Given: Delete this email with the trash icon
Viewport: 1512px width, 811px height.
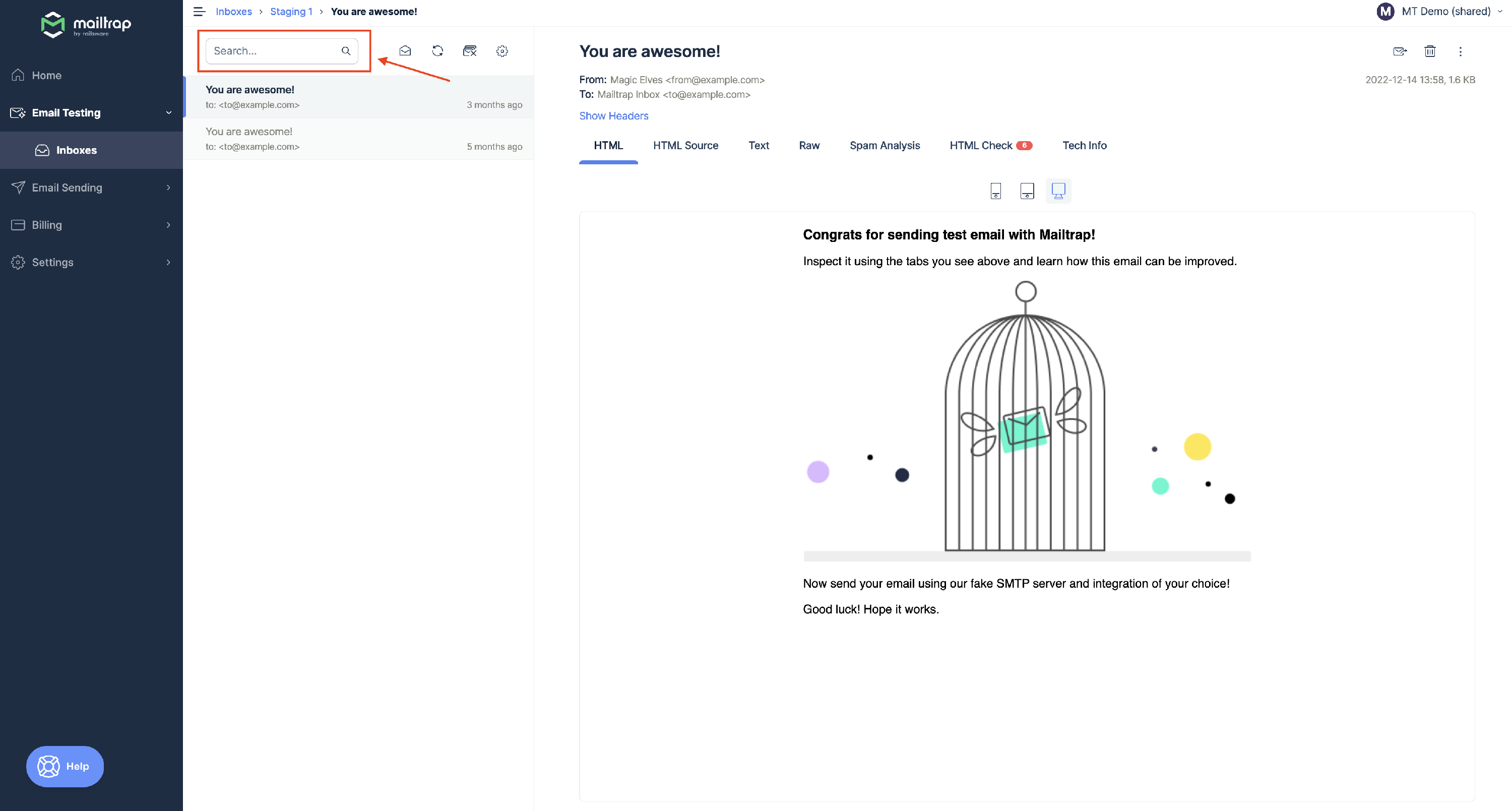Looking at the screenshot, I should coord(1430,51).
